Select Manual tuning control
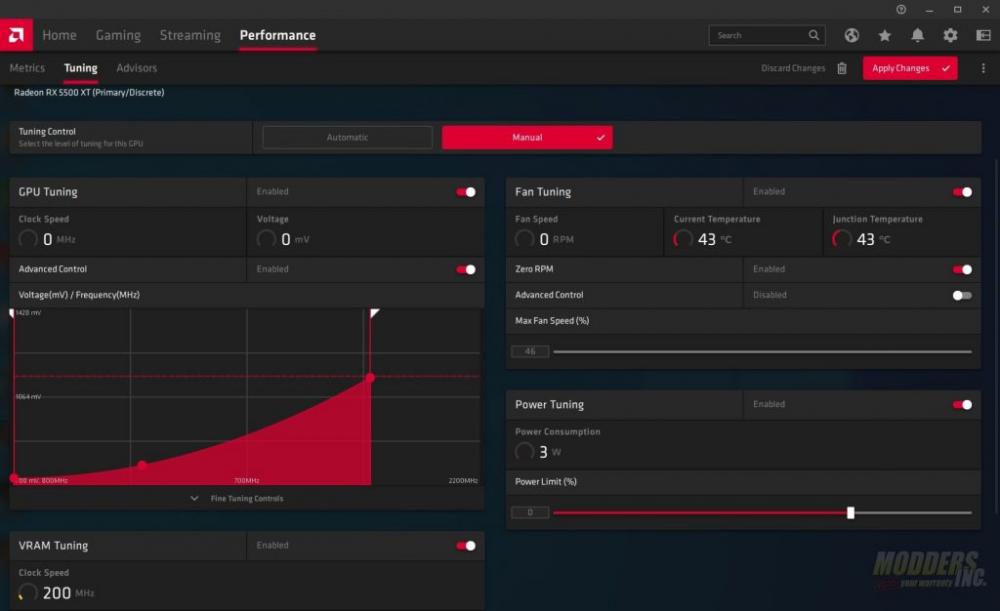 click(527, 137)
